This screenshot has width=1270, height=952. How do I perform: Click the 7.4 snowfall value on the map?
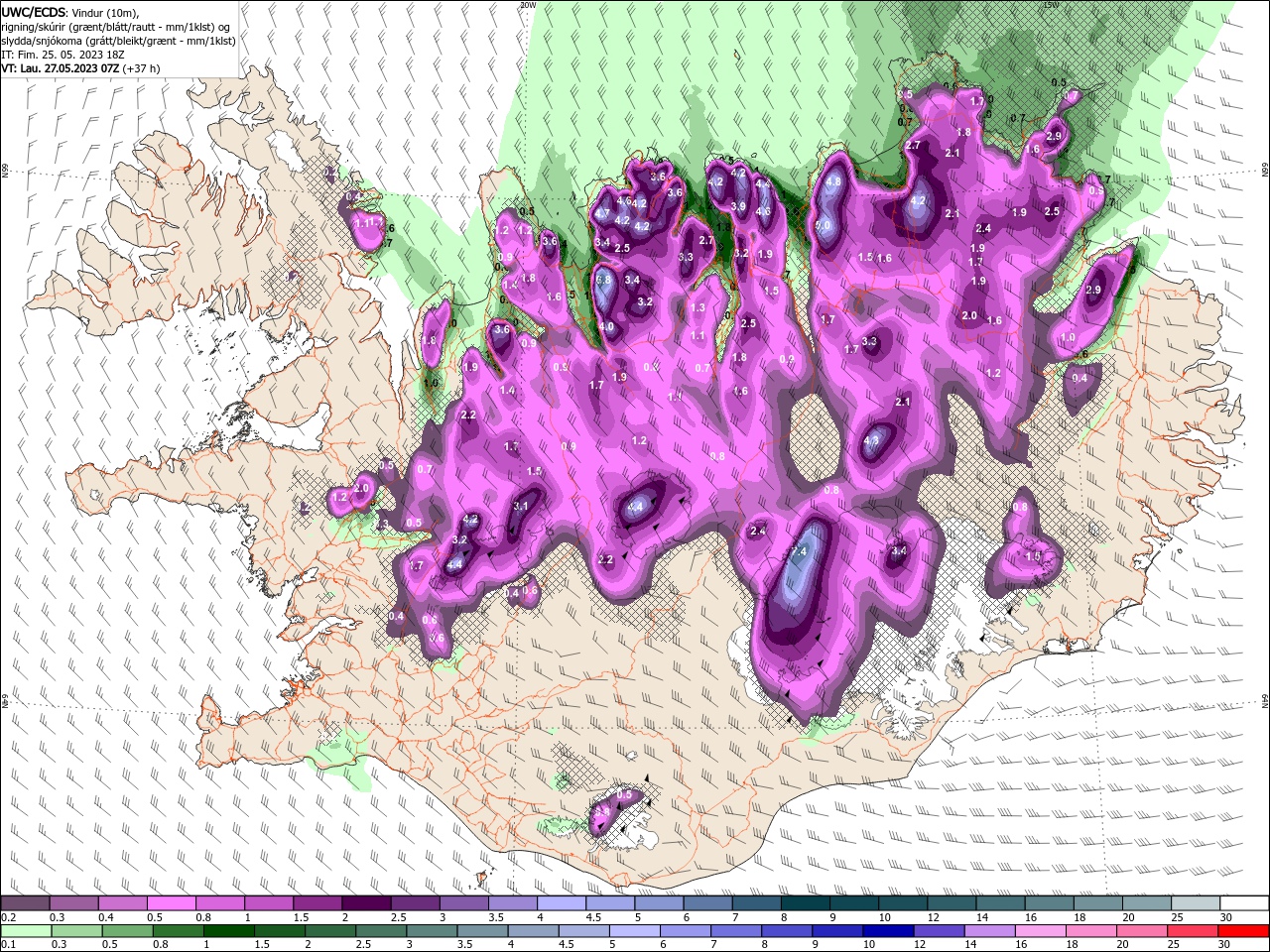799,551
